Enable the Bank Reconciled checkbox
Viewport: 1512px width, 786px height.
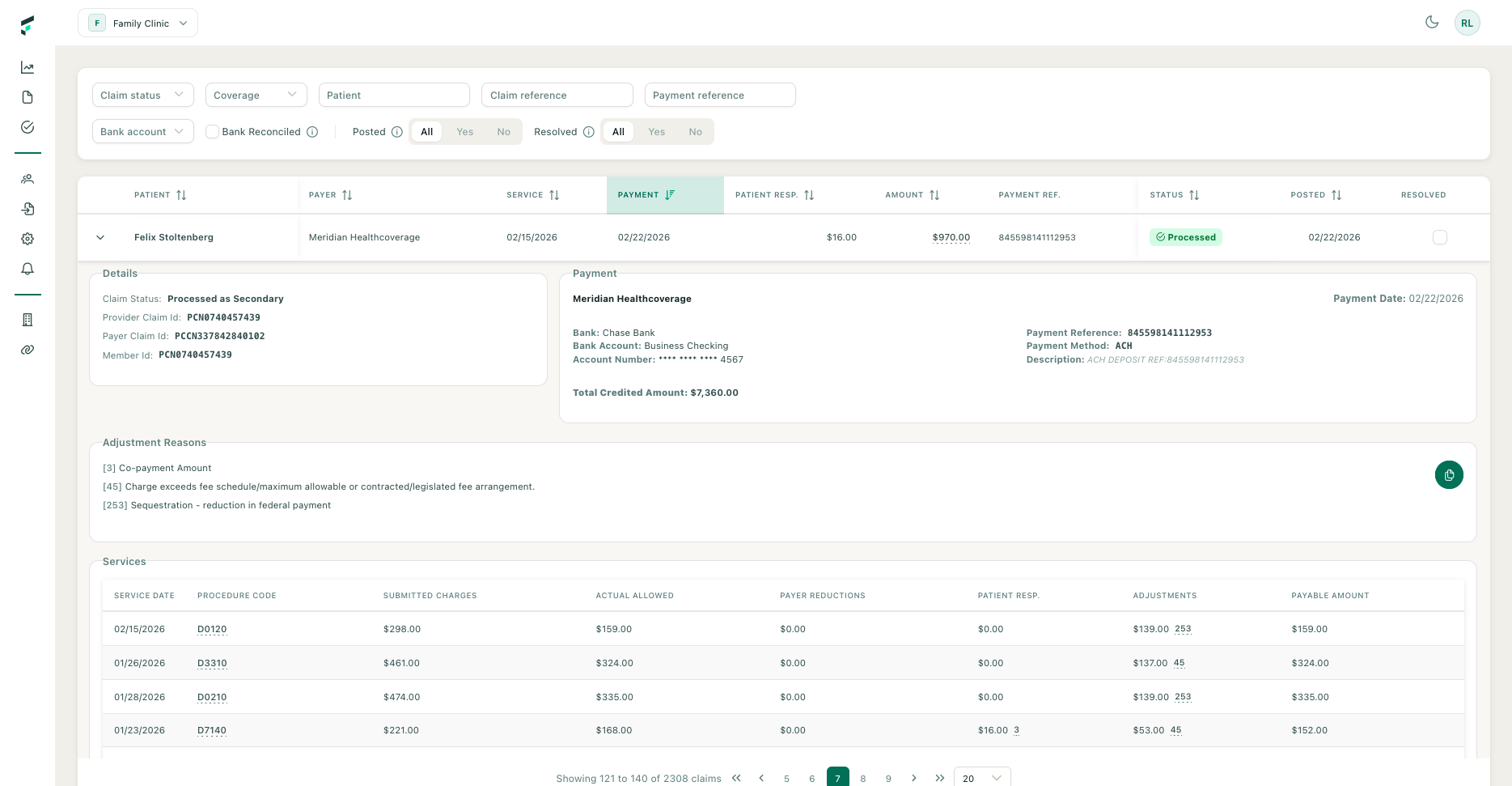[212, 131]
